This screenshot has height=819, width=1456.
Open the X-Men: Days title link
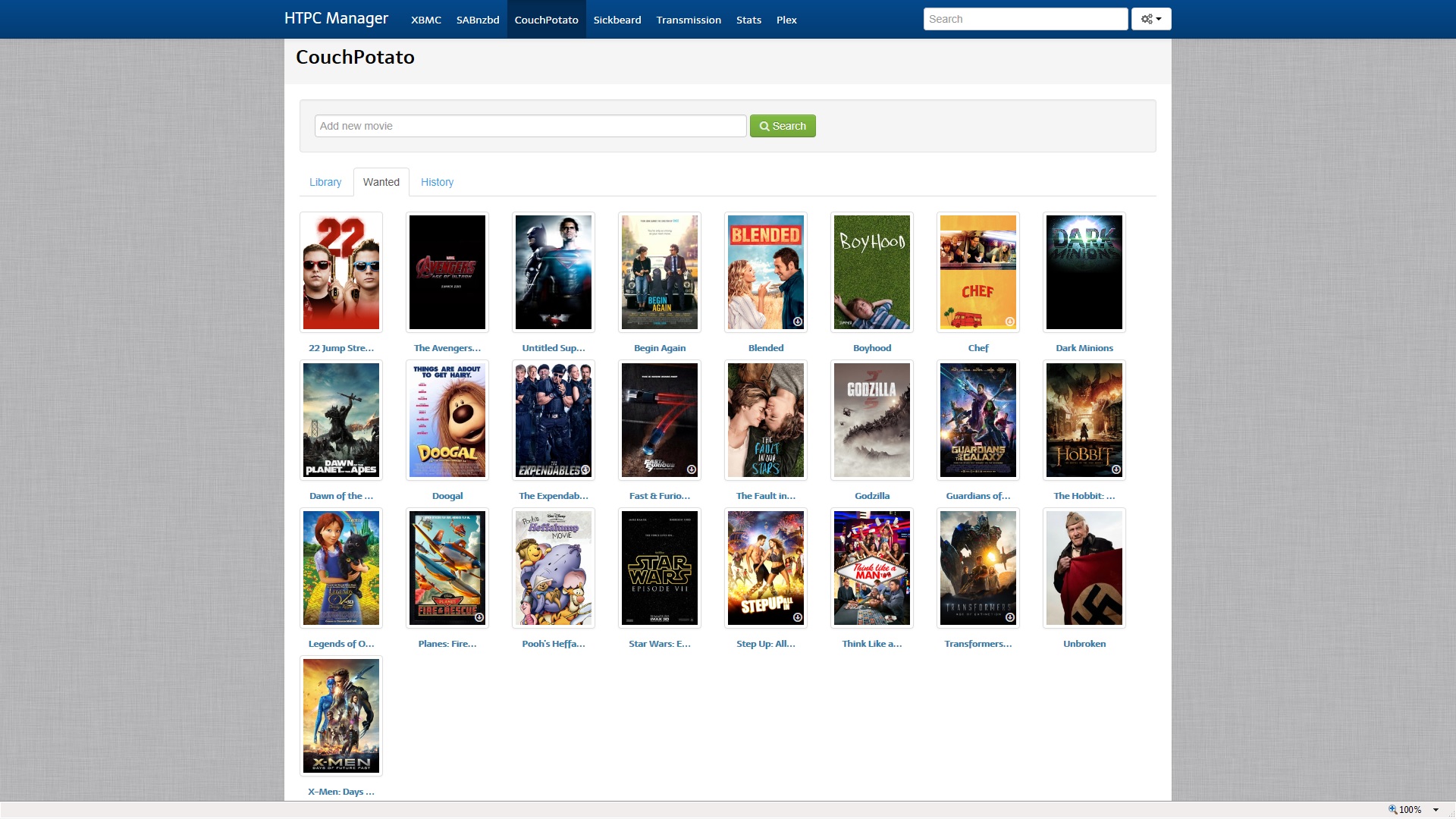[x=341, y=792]
